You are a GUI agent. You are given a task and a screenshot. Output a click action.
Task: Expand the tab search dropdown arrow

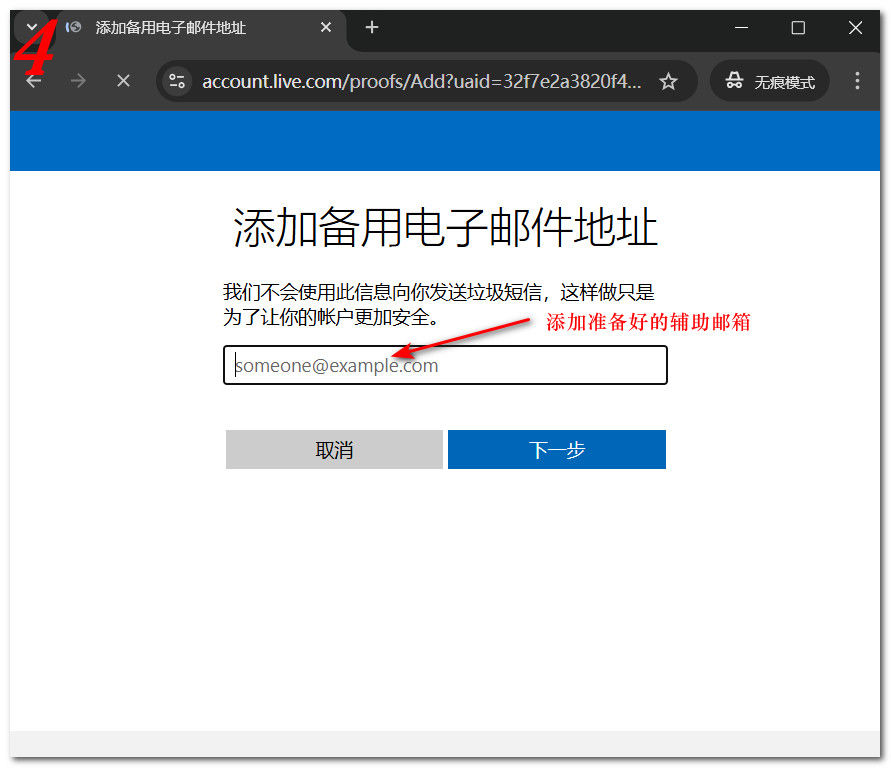coord(31,26)
